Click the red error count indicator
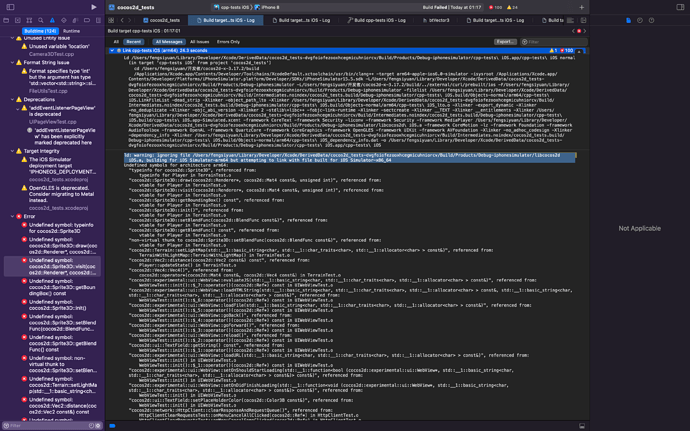This screenshot has height=431, width=690. click(x=495, y=7)
